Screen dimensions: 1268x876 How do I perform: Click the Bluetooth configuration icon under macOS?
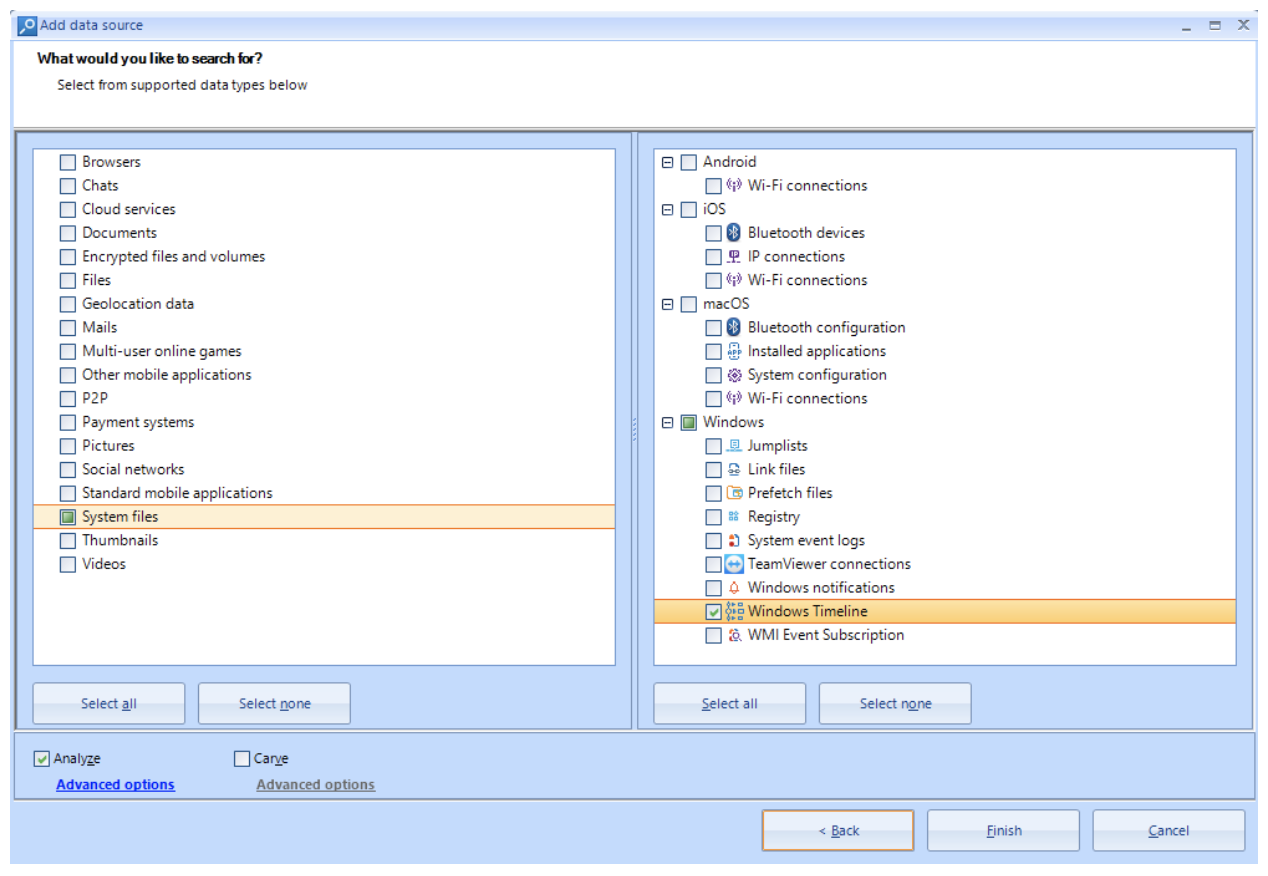point(734,328)
